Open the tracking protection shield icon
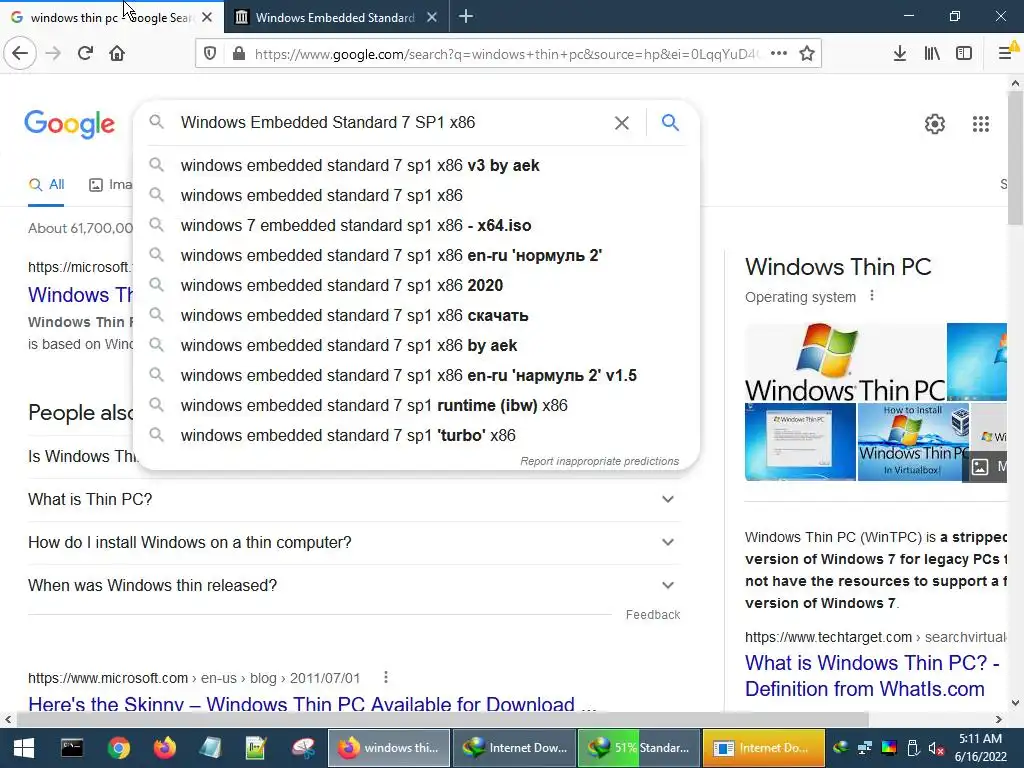1024x768 pixels. (x=210, y=54)
